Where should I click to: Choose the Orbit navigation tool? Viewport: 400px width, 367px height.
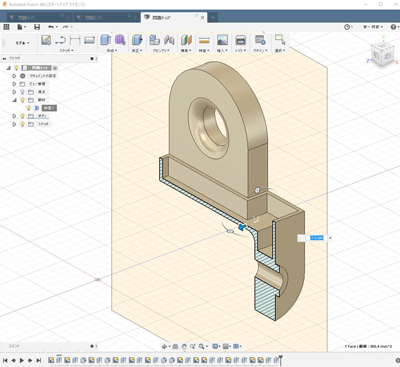164,347
